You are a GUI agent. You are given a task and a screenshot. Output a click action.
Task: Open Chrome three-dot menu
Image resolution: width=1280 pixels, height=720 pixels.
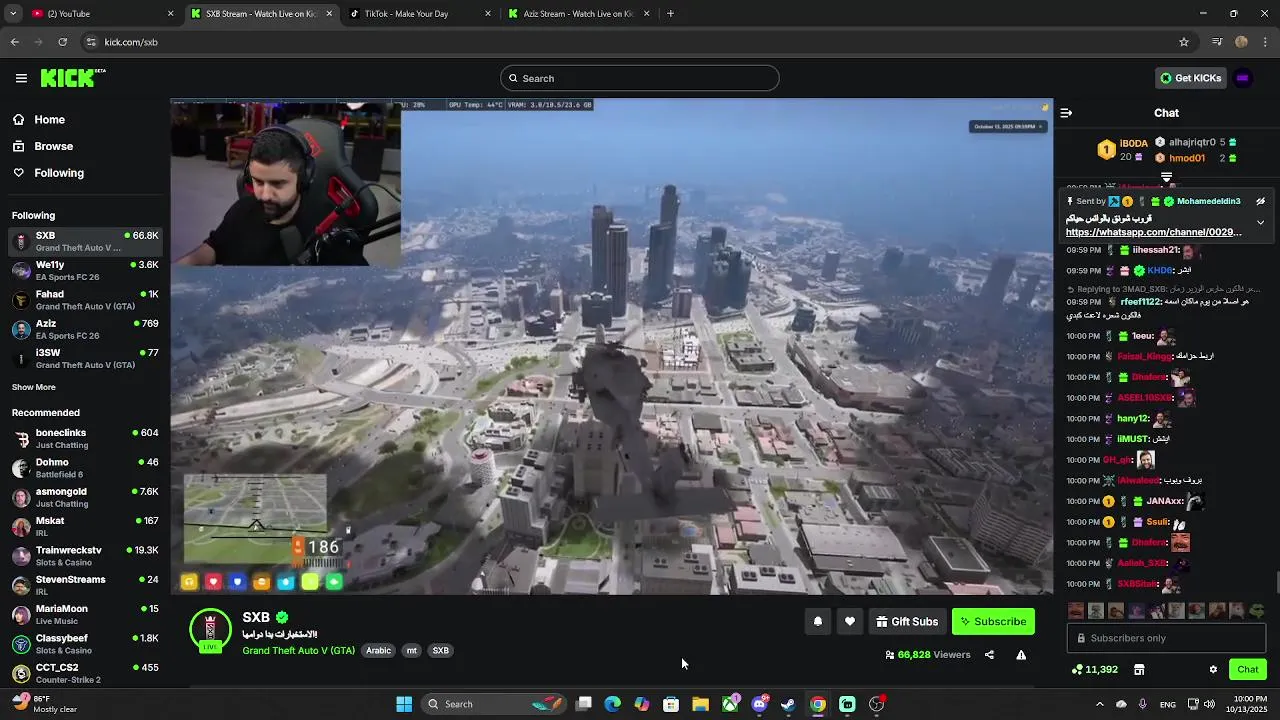click(1265, 42)
